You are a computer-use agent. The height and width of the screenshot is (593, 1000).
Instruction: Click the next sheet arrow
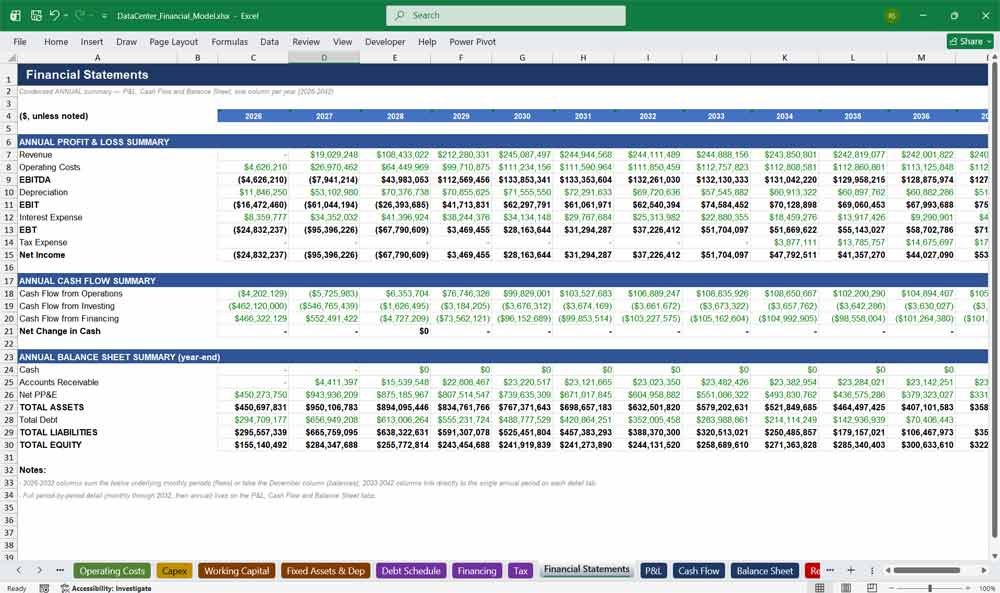click(x=39, y=570)
